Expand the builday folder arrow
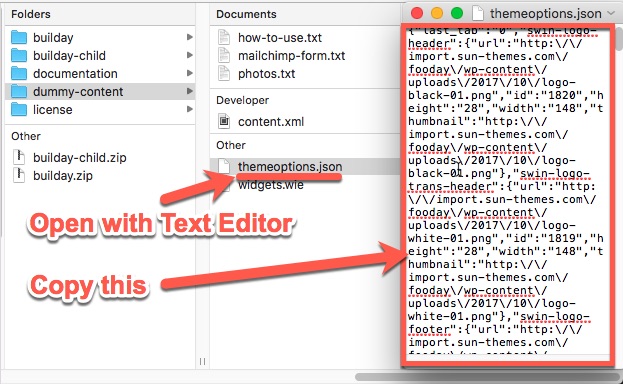 click(190, 37)
